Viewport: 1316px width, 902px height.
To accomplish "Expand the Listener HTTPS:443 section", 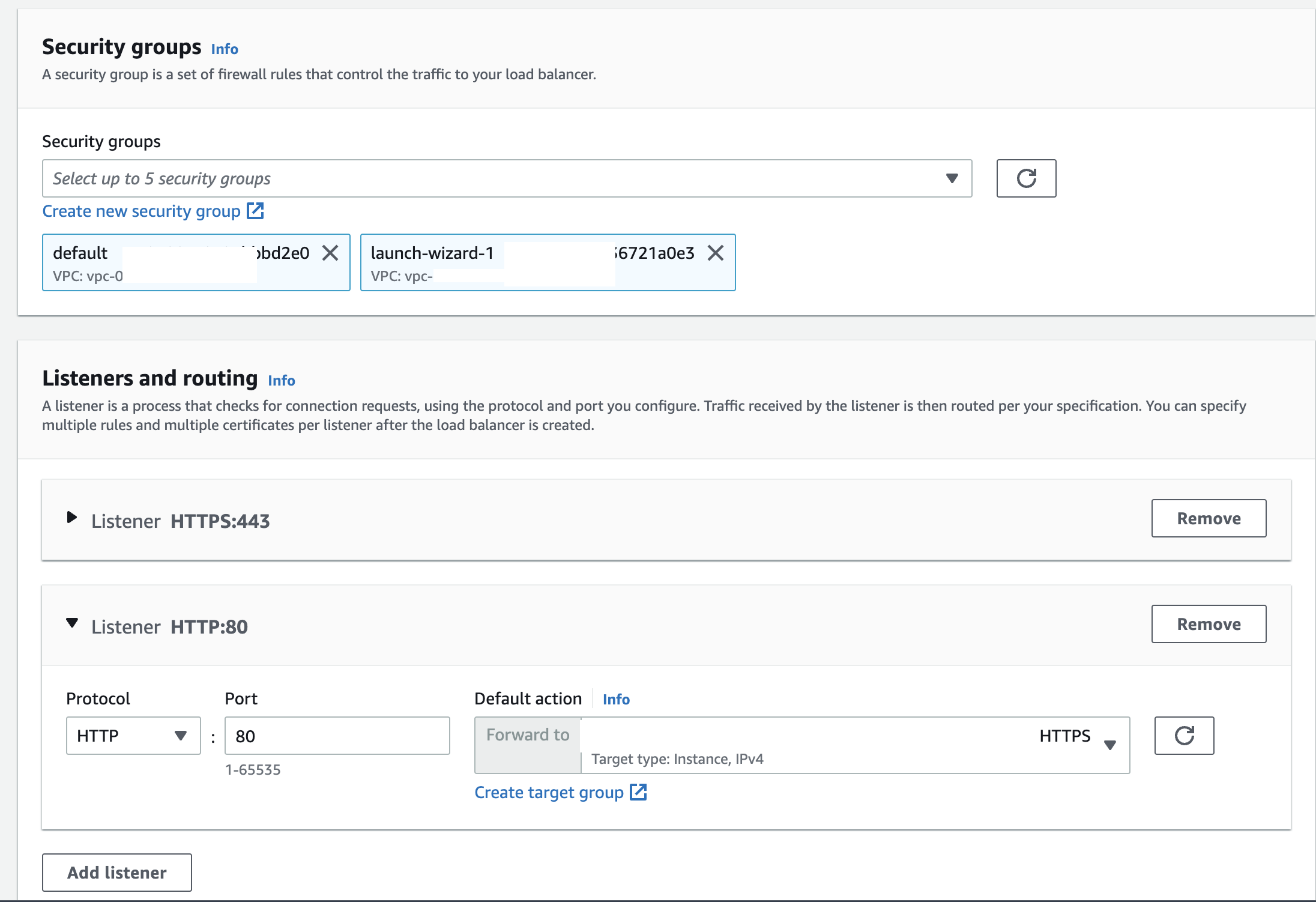I will click(72, 518).
